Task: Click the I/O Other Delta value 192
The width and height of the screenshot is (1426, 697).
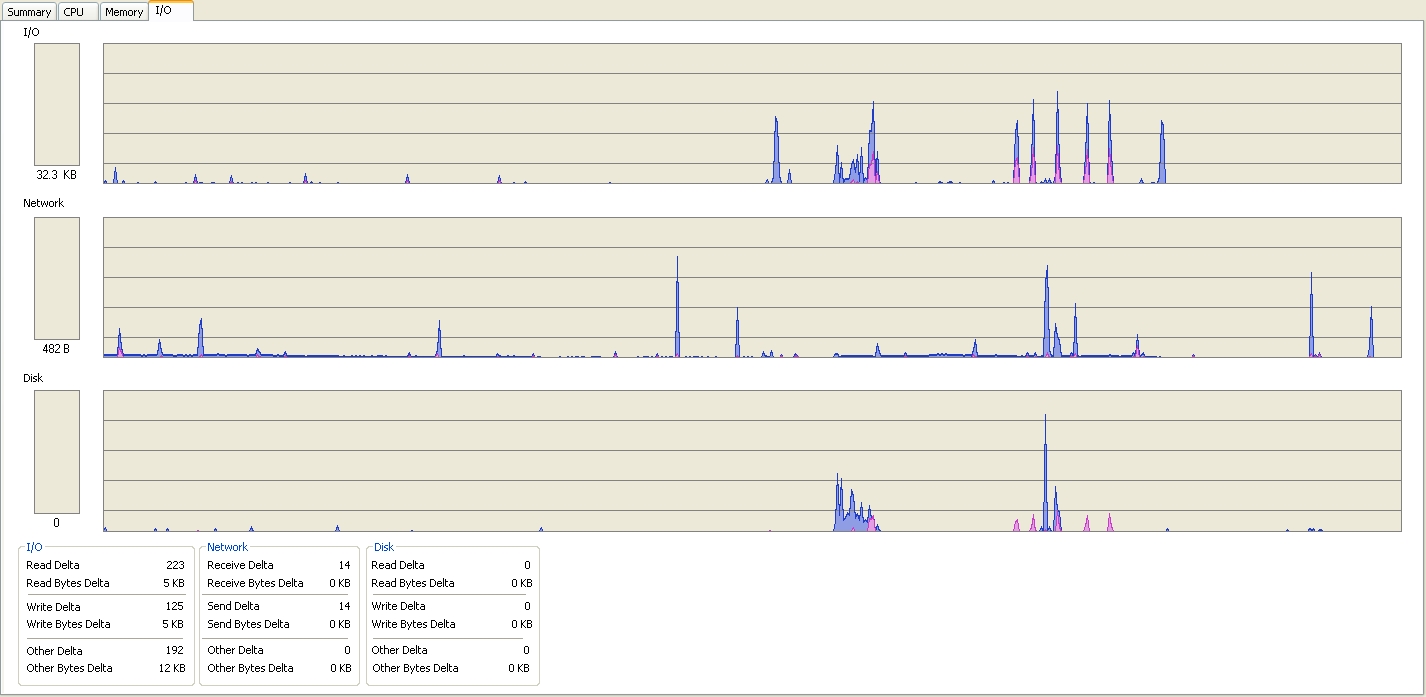Action: [174, 651]
